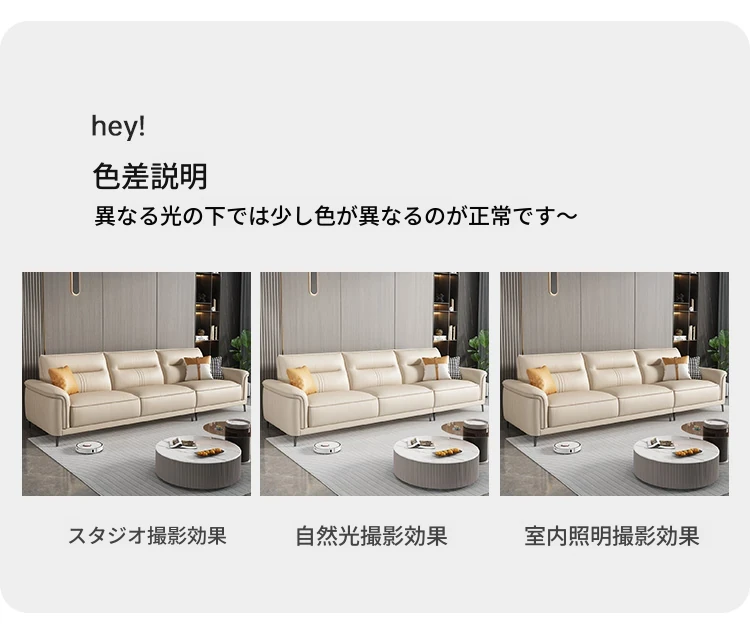750x630 pixels.
Task: Click the hey! text
Action: click(118, 126)
